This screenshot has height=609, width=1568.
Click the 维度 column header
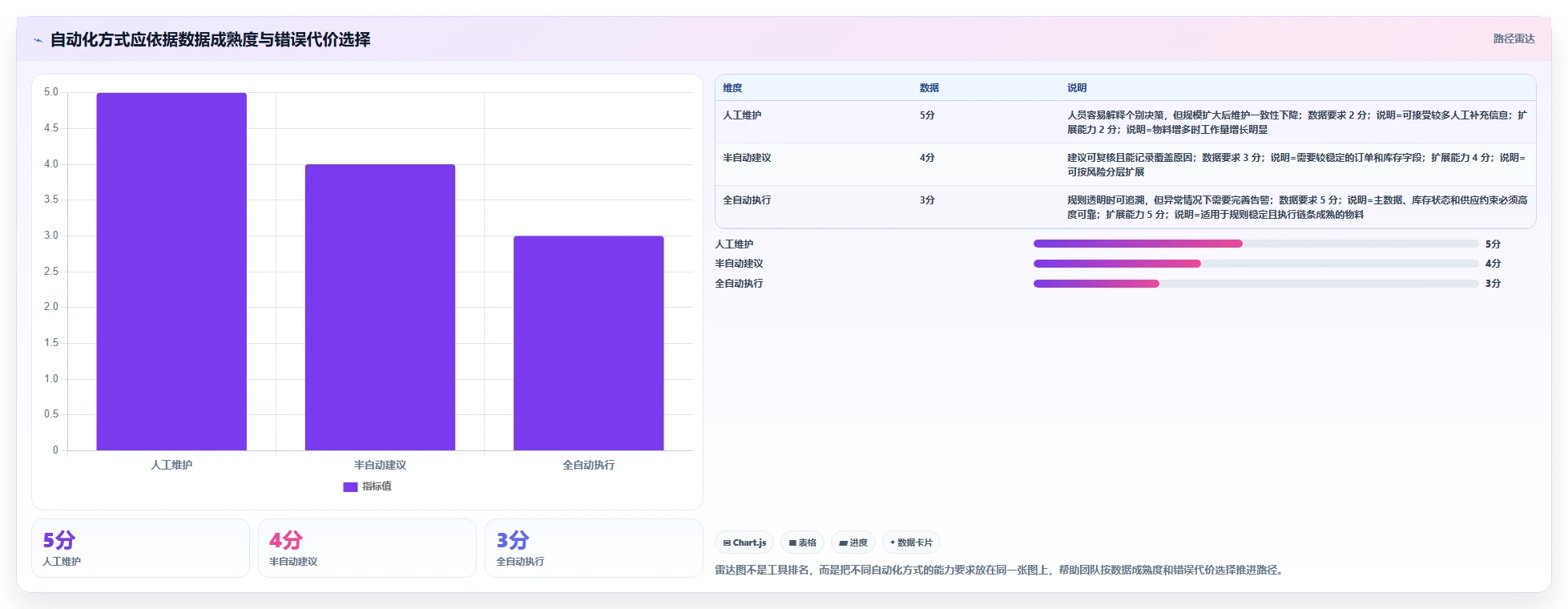tap(732, 88)
